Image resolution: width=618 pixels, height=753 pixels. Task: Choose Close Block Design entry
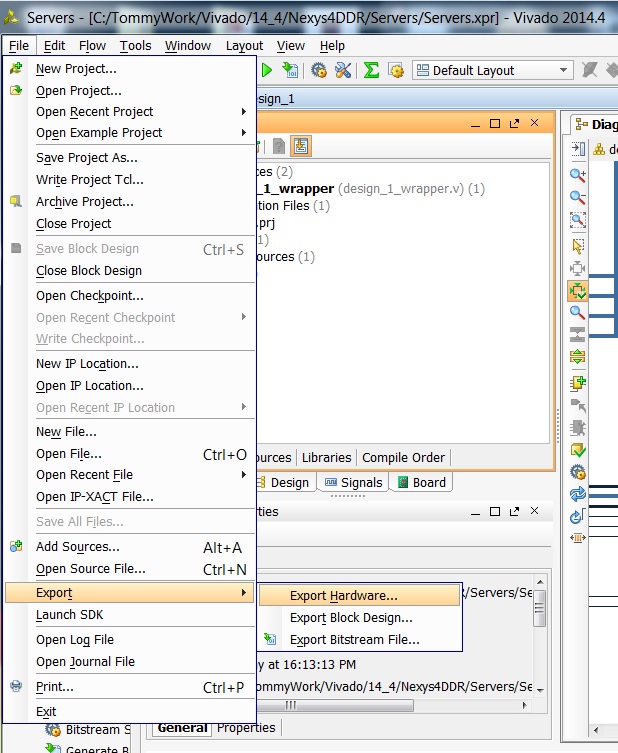(130, 271)
